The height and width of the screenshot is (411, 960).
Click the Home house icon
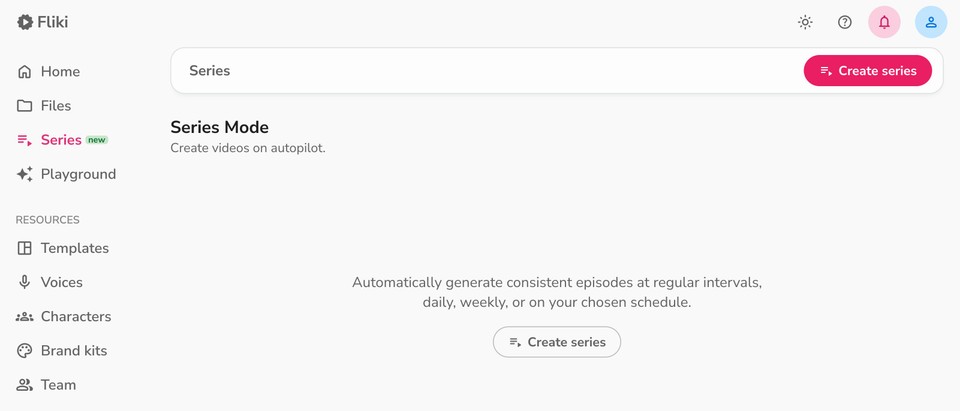[25, 72]
